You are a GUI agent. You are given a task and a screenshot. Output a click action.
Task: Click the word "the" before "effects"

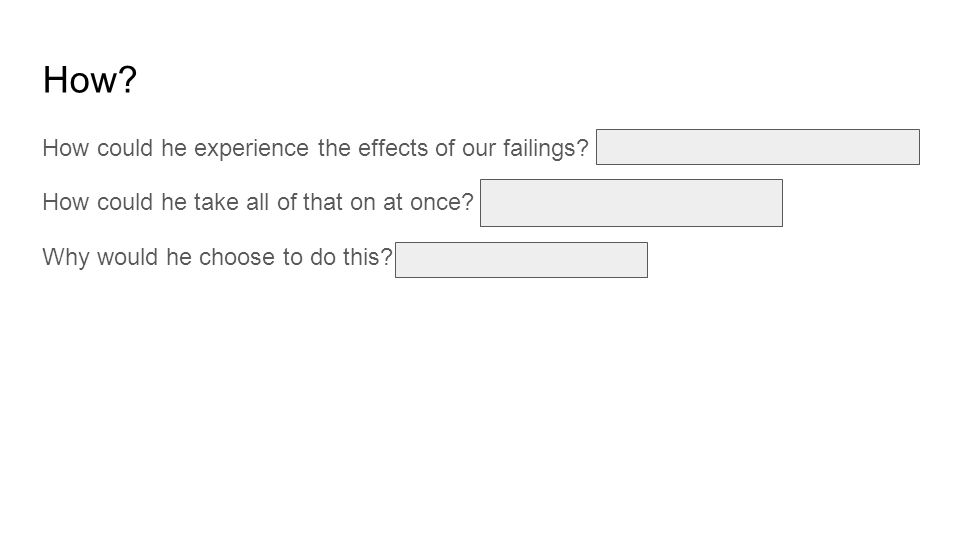(334, 148)
